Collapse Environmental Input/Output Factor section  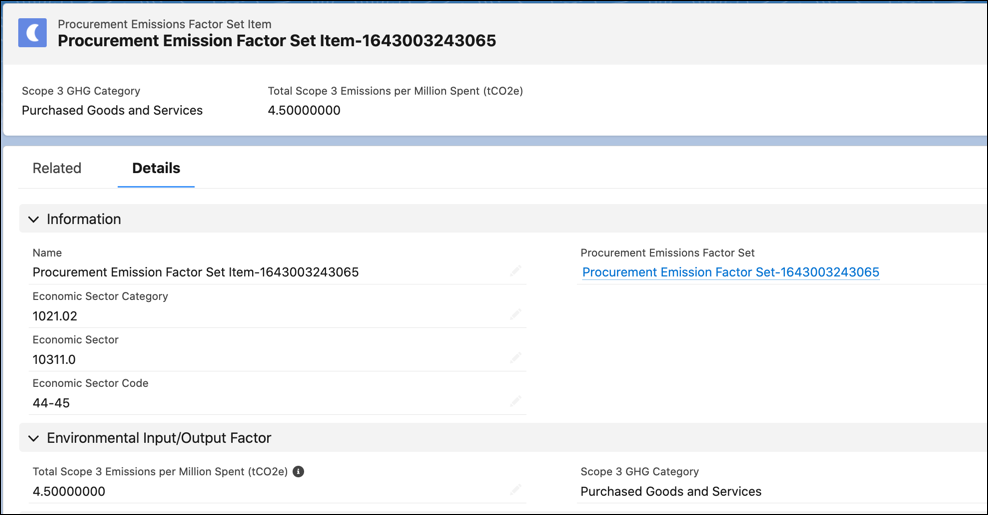pos(33,438)
